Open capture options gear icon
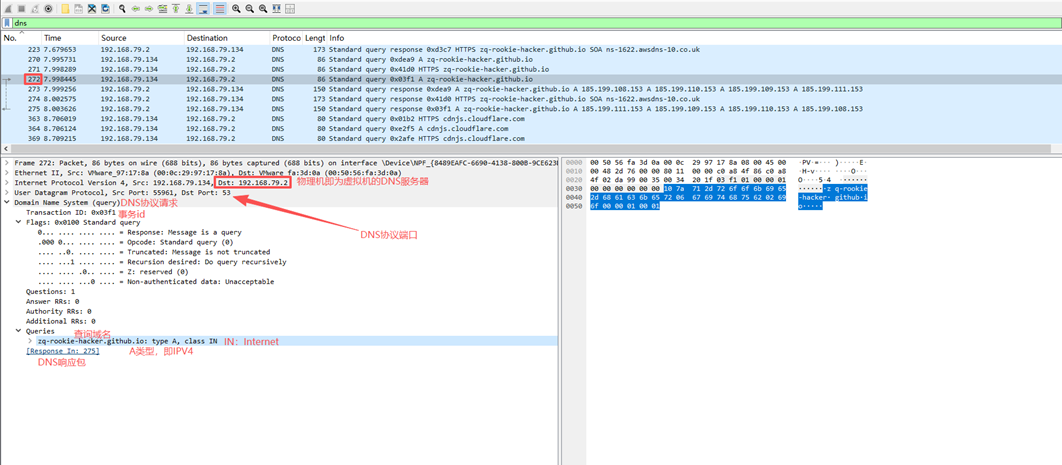 click(48, 9)
